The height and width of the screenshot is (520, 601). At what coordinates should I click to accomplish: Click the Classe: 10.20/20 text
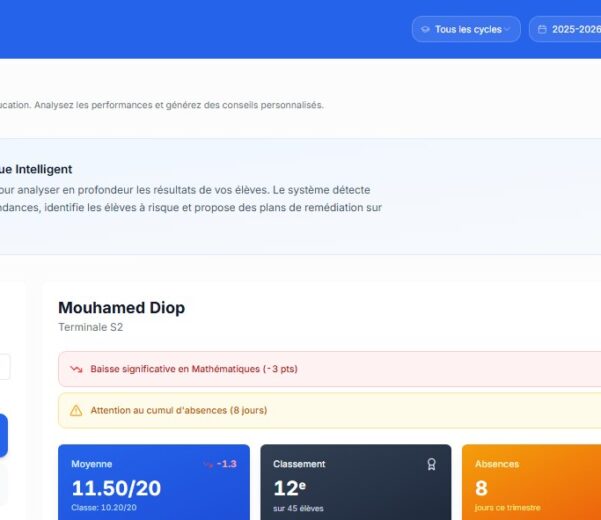coord(104,508)
